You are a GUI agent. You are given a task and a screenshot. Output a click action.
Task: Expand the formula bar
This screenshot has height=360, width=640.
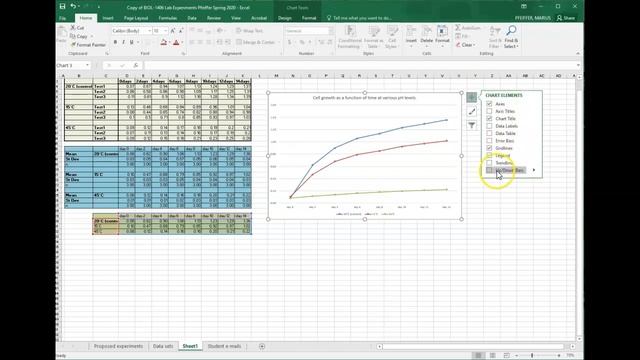click(578, 65)
